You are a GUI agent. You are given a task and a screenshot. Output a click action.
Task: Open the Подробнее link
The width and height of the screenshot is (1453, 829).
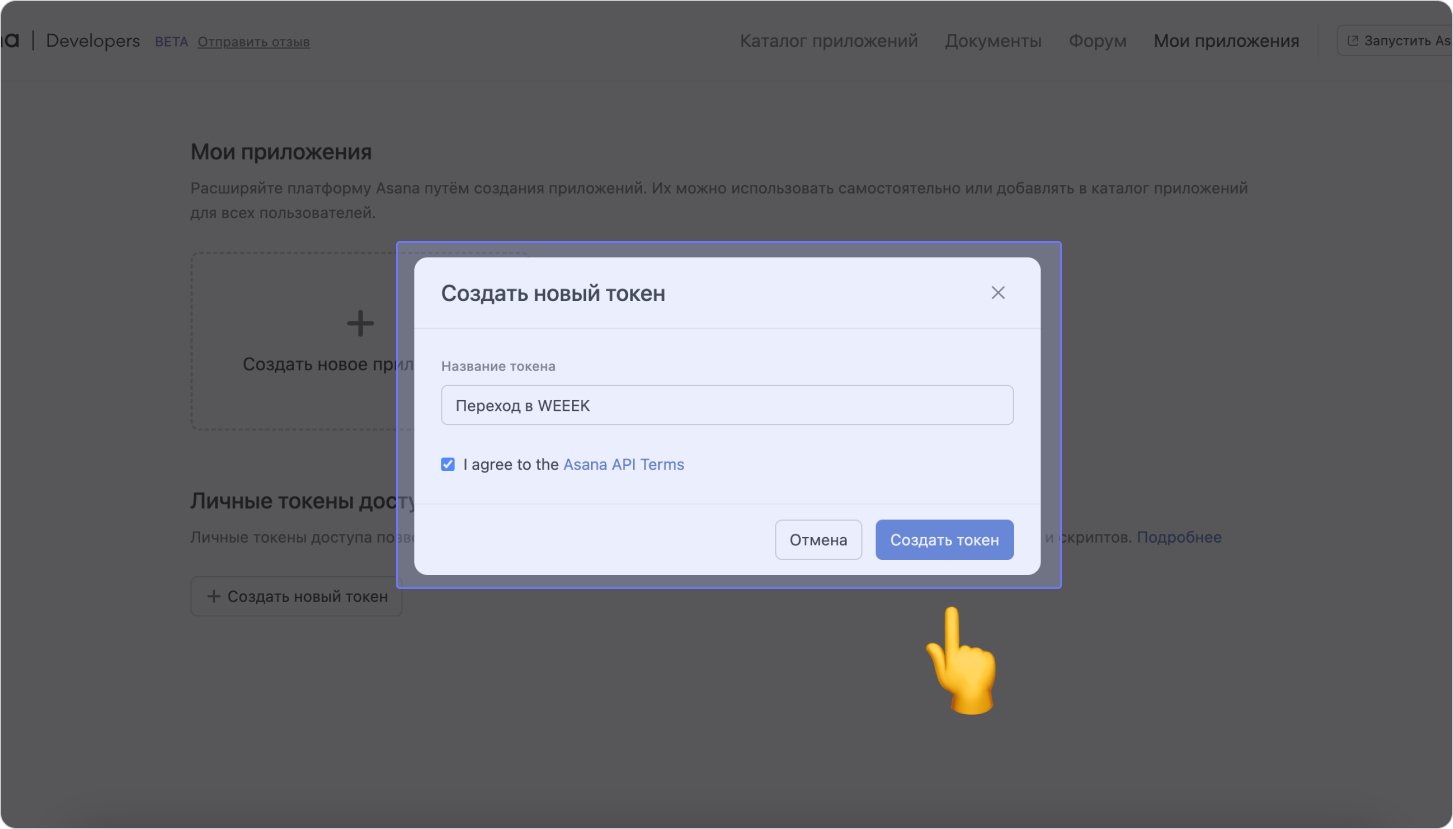click(x=1178, y=537)
